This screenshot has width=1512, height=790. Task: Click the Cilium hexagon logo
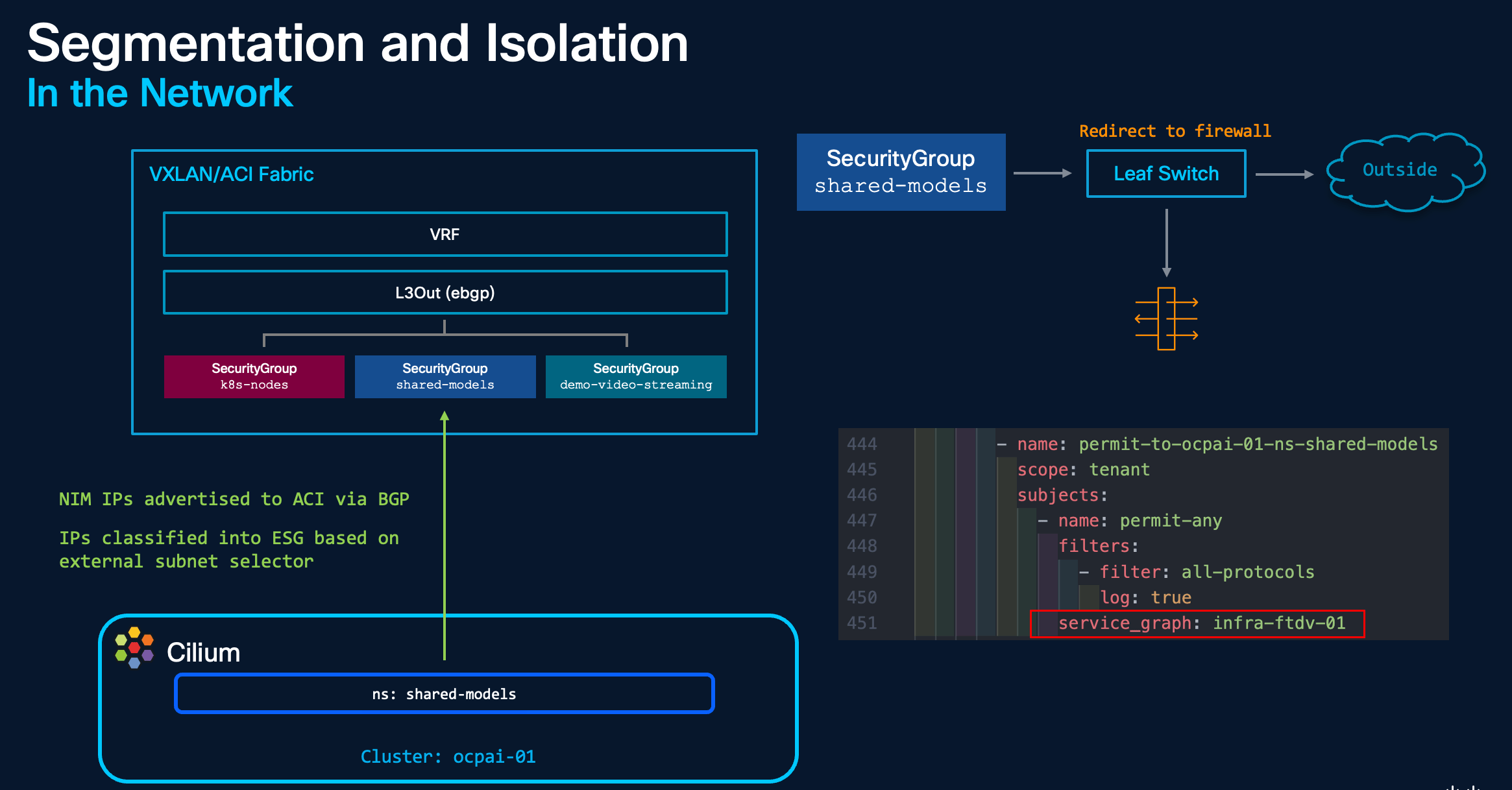(134, 647)
